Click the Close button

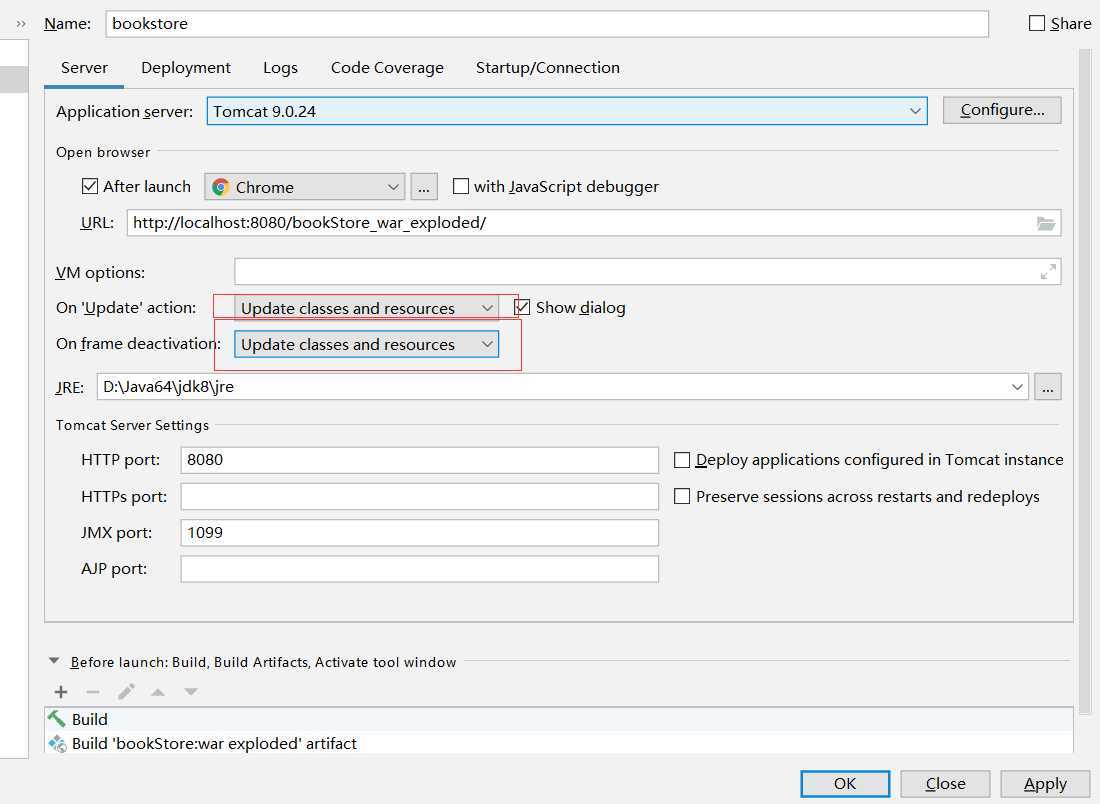[945, 783]
